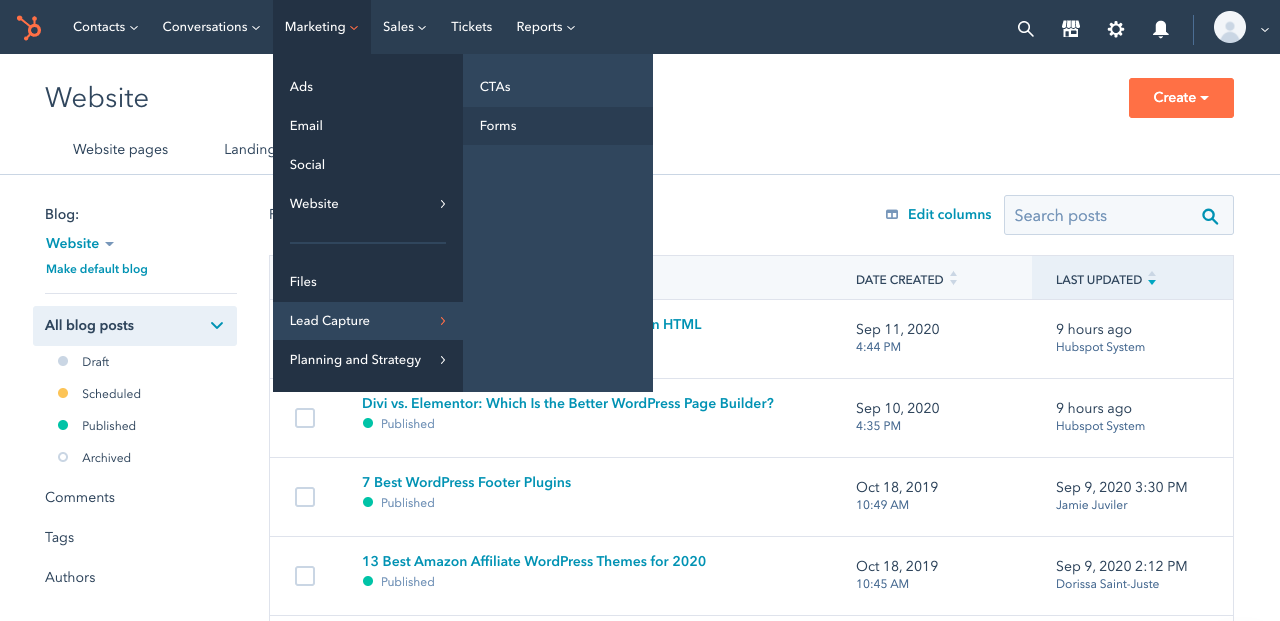Select the Divi vs. Elementor post checkbox
The height and width of the screenshot is (621, 1280).
[305, 418]
